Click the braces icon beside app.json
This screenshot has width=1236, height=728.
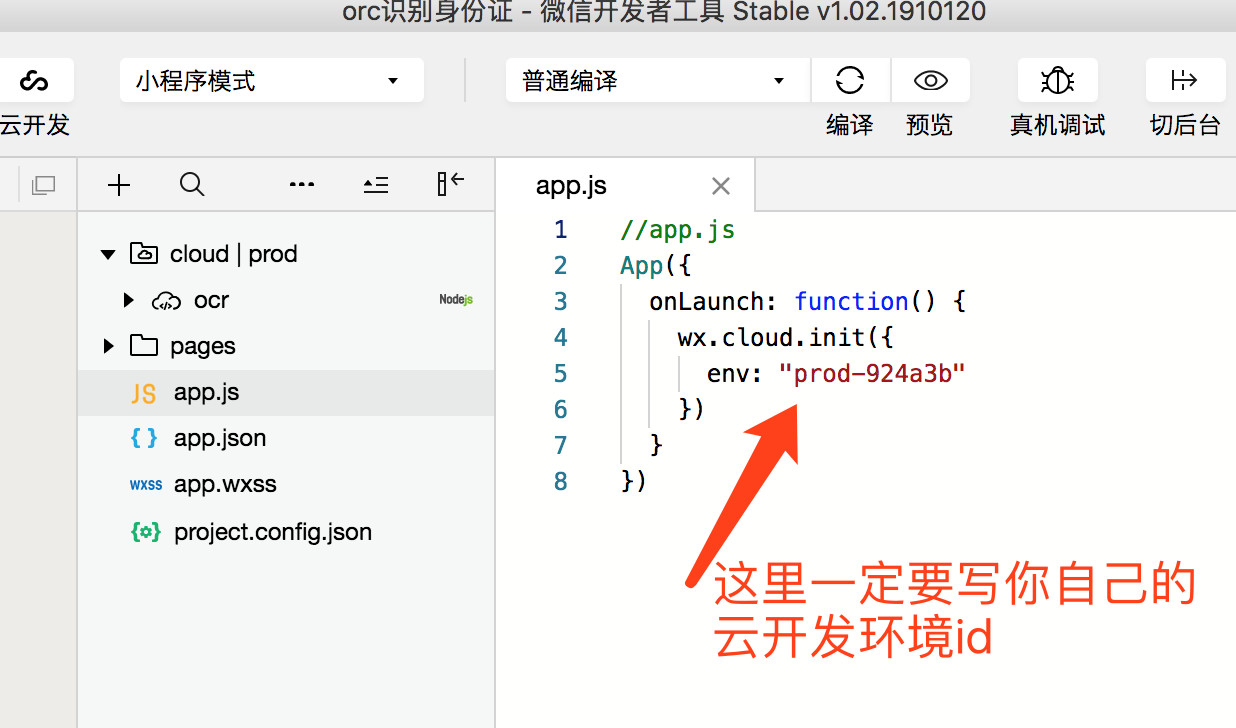(144, 438)
